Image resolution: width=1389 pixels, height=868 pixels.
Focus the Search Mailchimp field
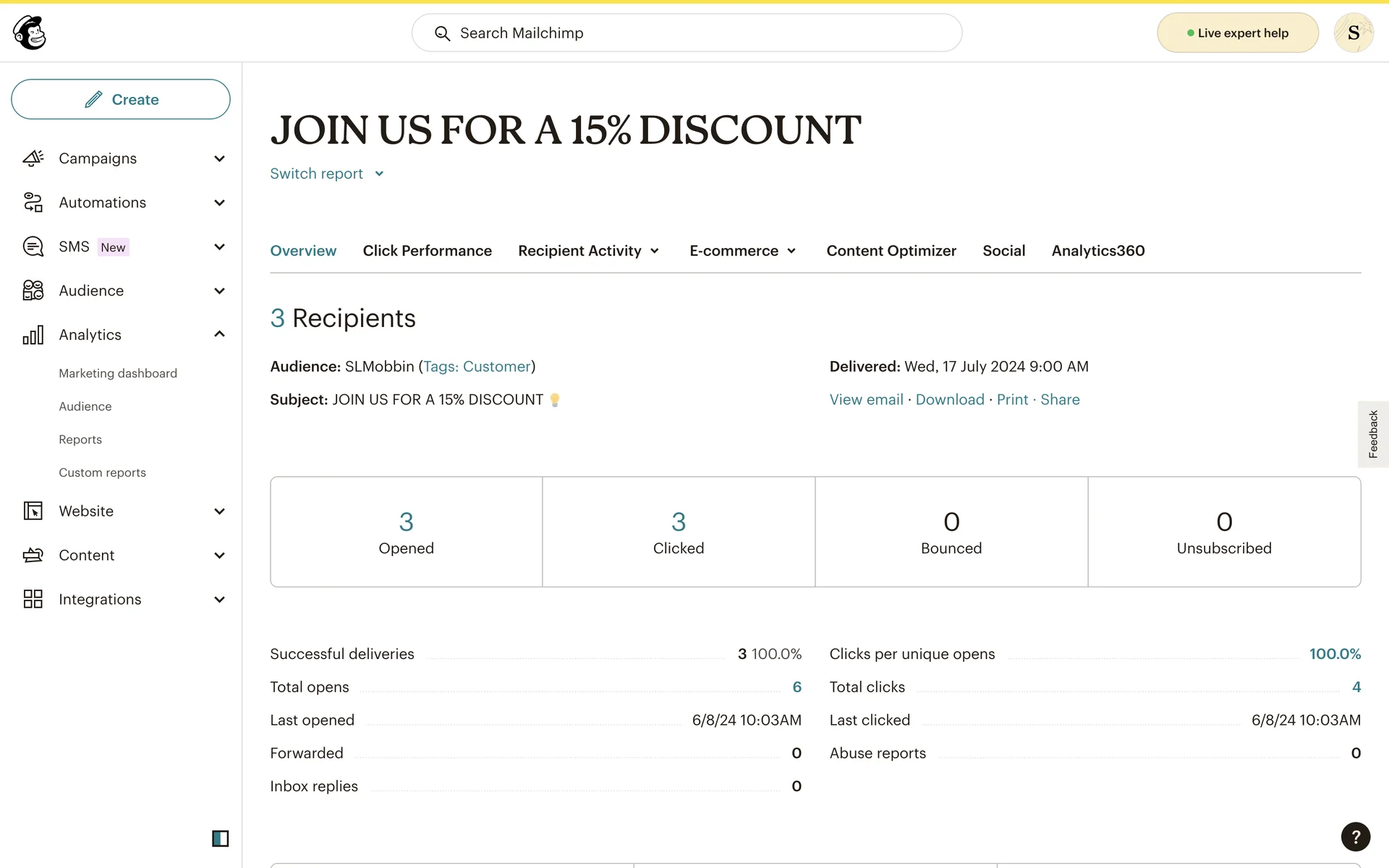(687, 33)
